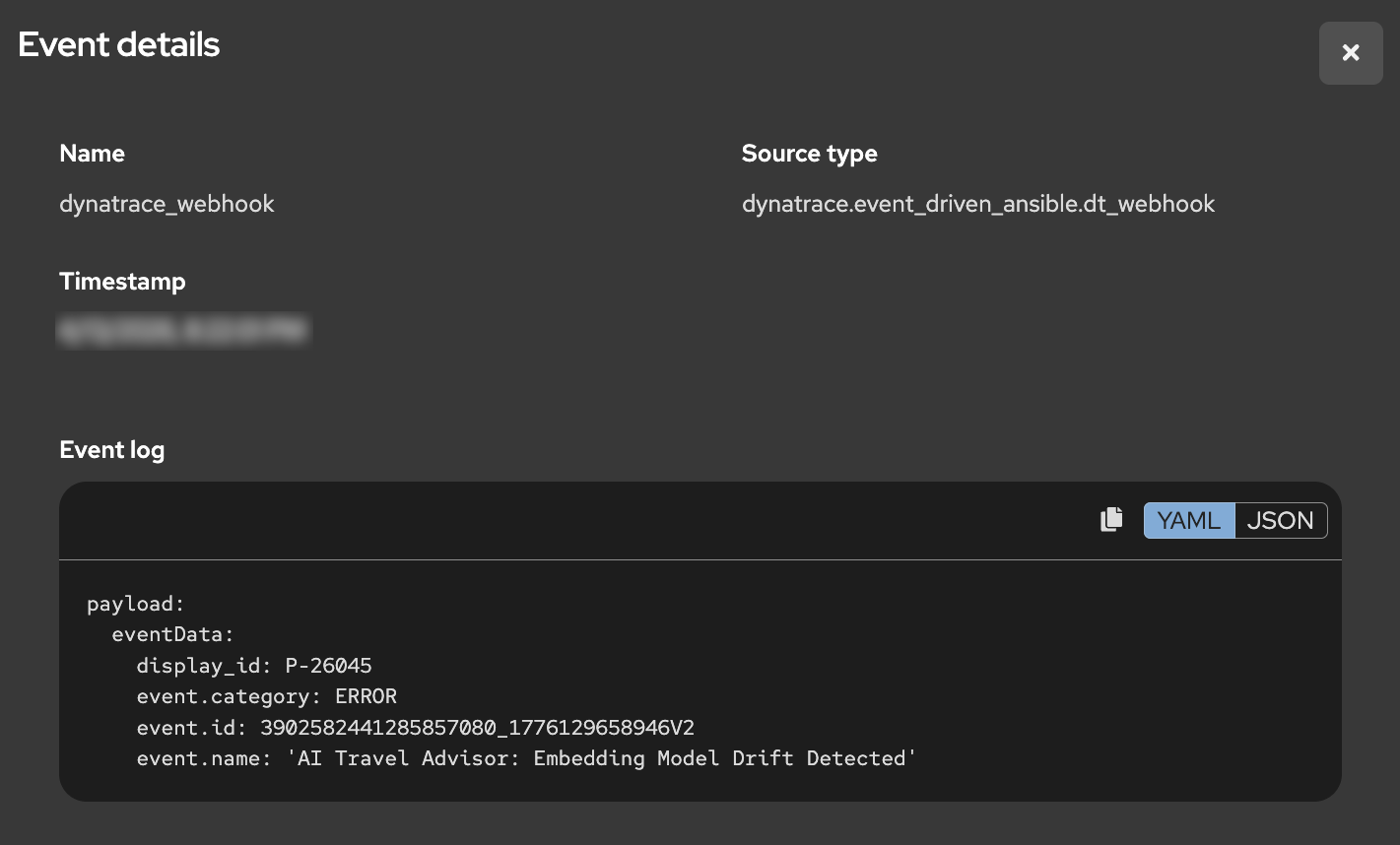This screenshot has height=845, width=1400.
Task: Switch event log view to JSON
Action: pyautogui.click(x=1280, y=520)
